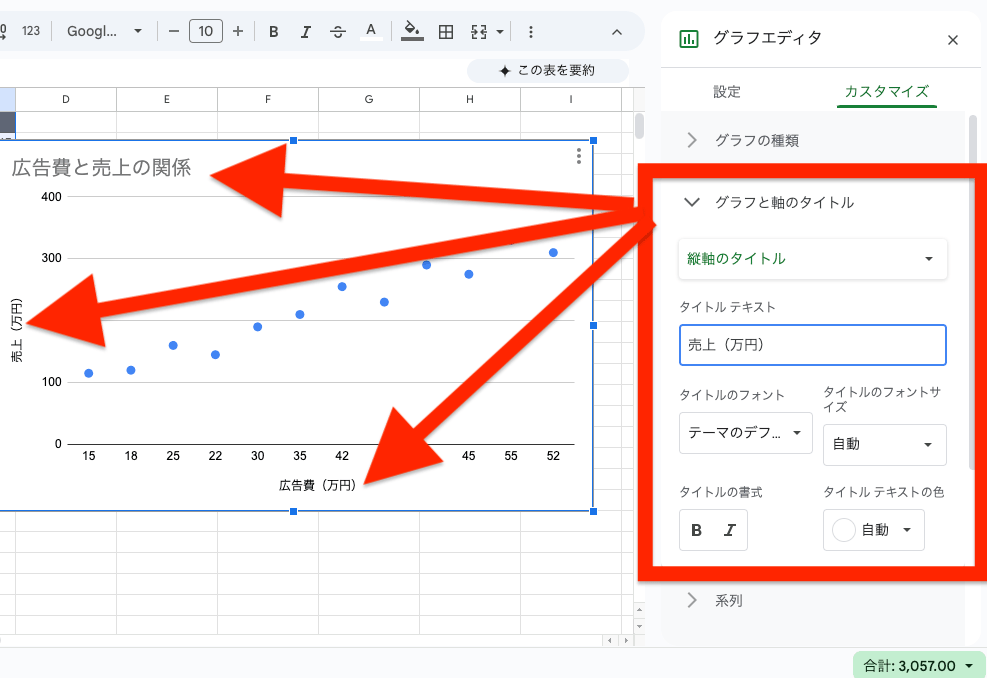Image resolution: width=987 pixels, height=678 pixels.
Task: Select the カスタマイズ tab
Action: (887, 91)
